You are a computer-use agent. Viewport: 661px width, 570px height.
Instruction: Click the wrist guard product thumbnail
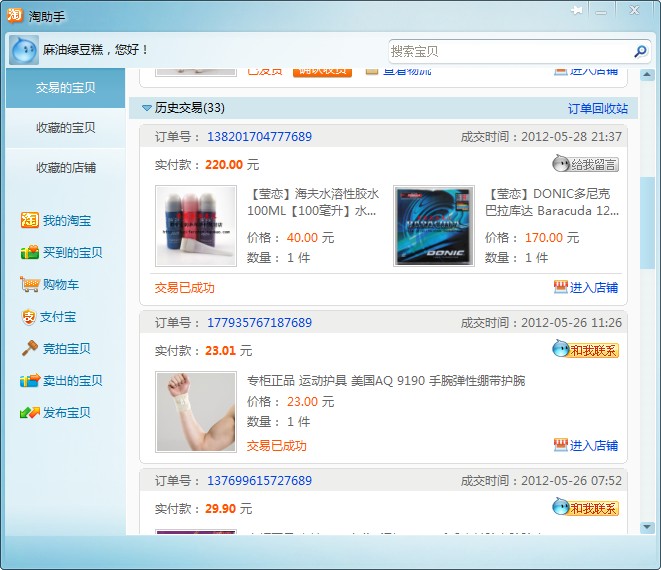[196, 411]
